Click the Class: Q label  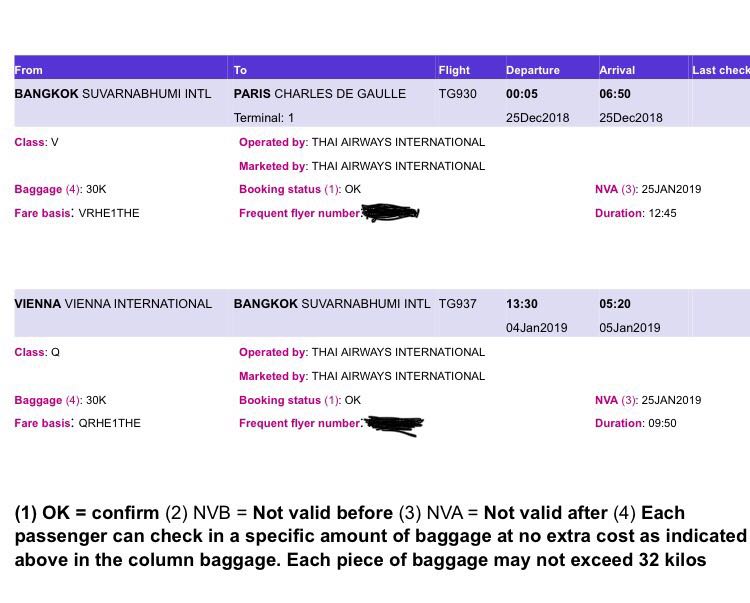(37, 352)
